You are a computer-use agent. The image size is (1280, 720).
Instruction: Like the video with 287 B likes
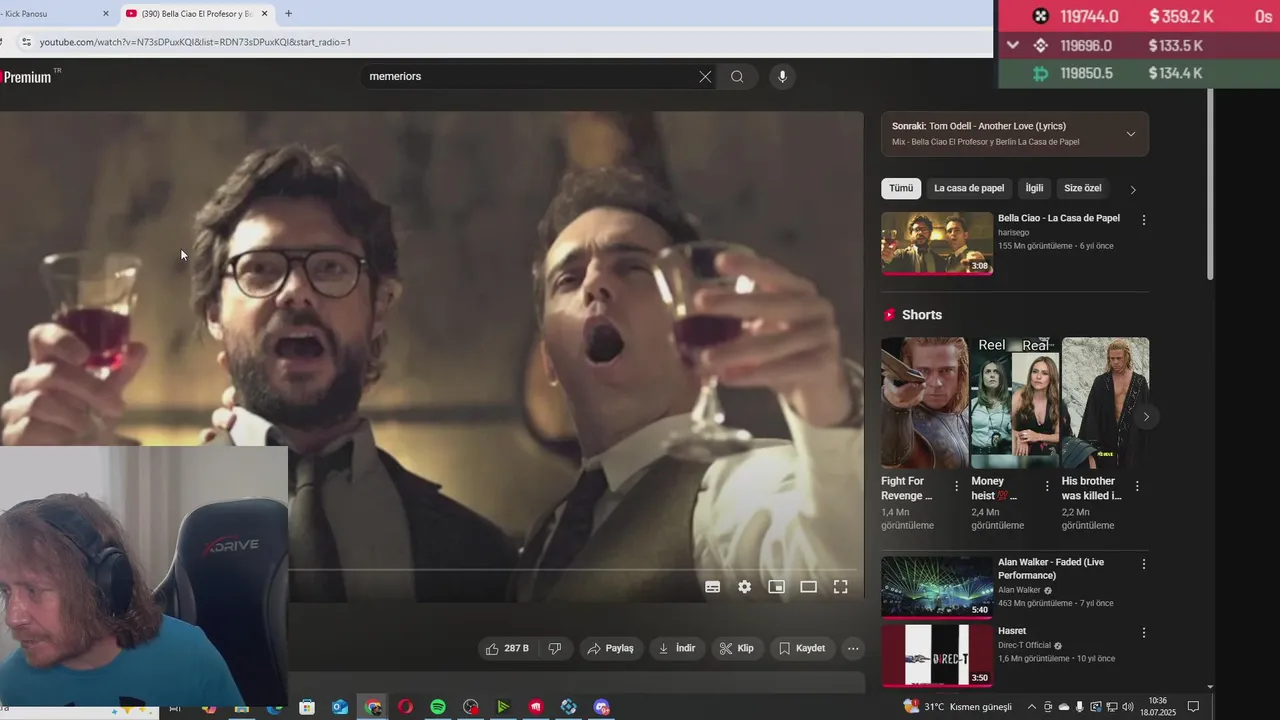[508, 648]
